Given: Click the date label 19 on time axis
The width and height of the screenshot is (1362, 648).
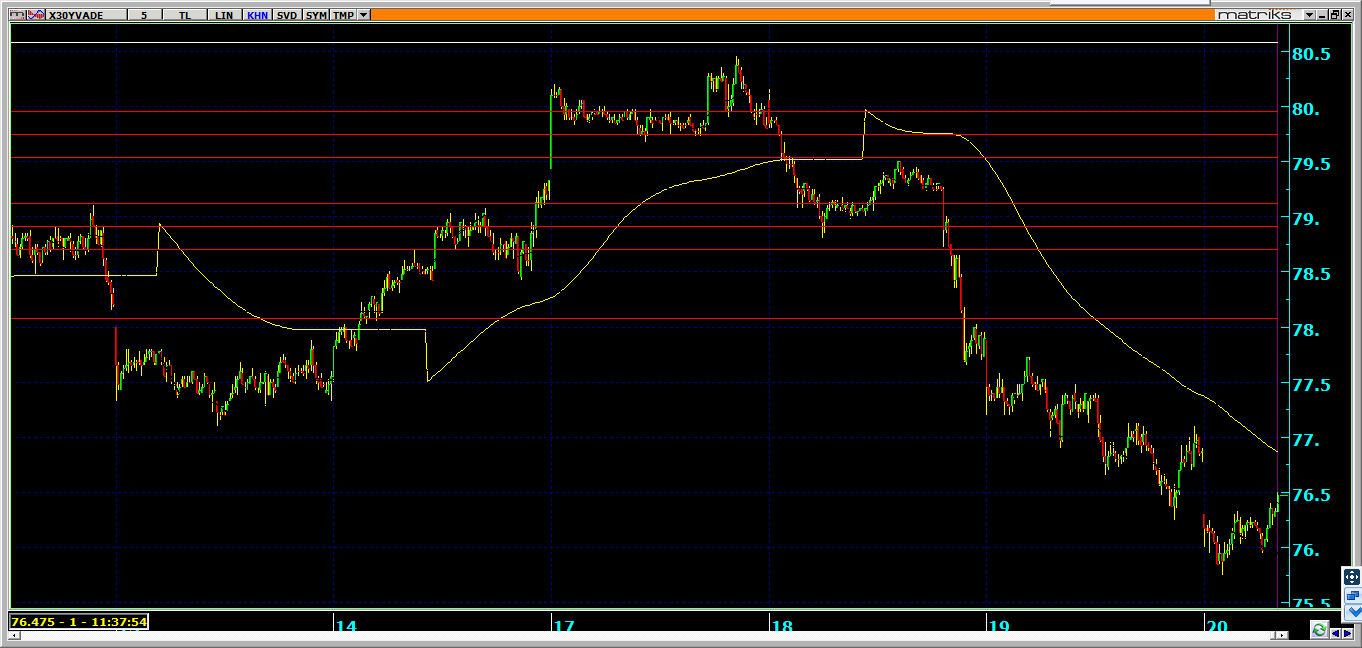Looking at the screenshot, I should [x=998, y=626].
